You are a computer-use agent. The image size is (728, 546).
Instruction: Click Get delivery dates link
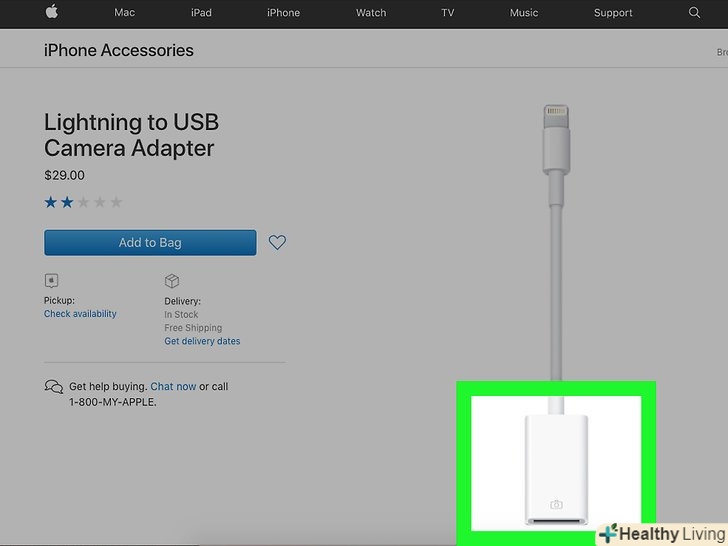202,341
